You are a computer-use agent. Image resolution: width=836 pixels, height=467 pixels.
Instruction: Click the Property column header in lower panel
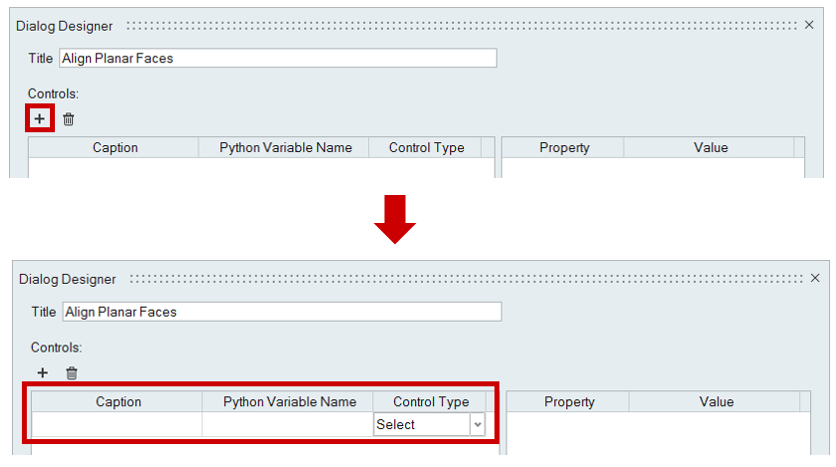(569, 402)
